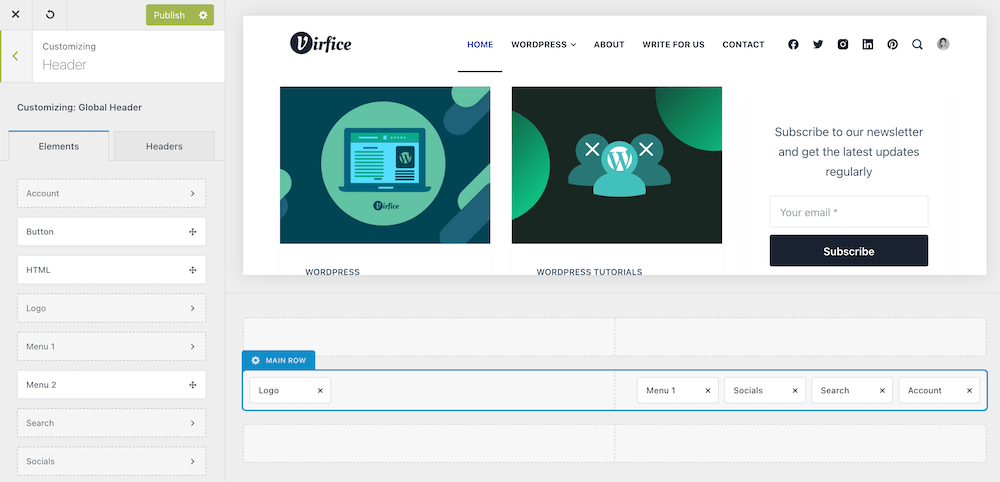The height and width of the screenshot is (482, 1000).
Task: Click the reset/undo circular arrow icon
Action: tap(52, 15)
